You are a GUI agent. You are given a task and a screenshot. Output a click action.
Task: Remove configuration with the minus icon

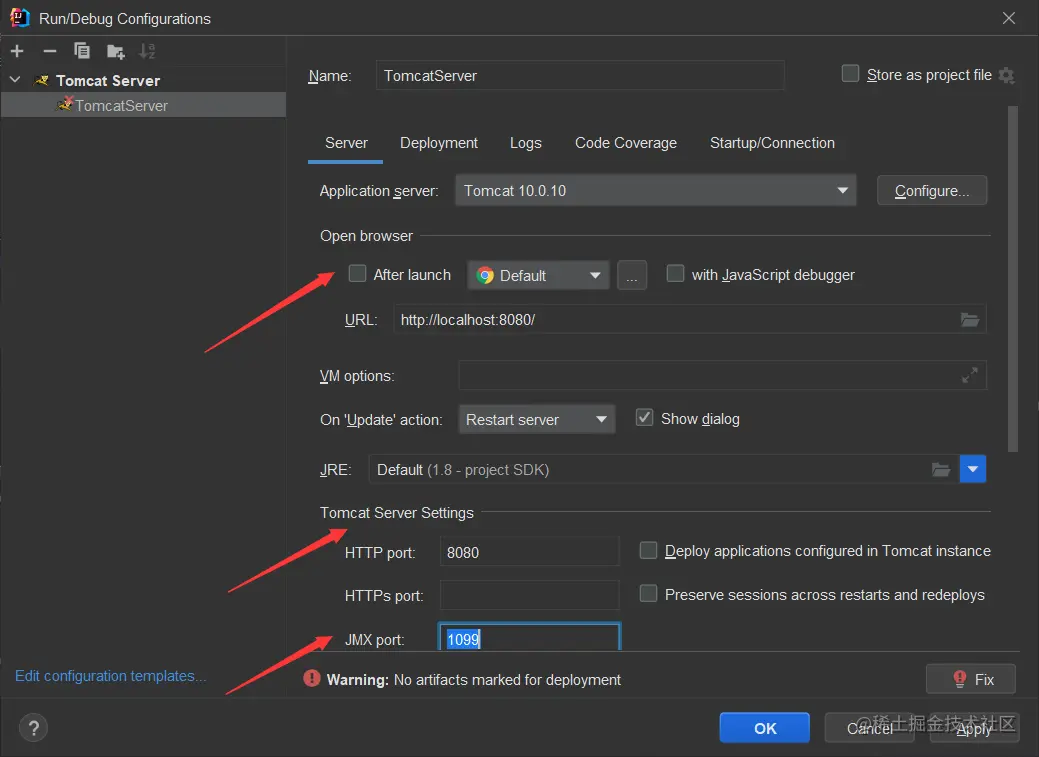coord(50,51)
